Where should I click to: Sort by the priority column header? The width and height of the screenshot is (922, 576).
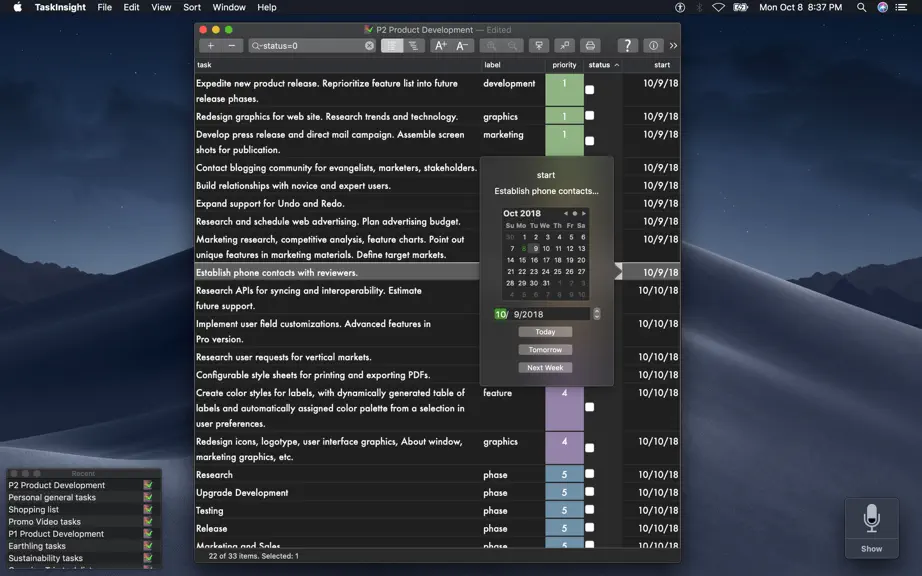[564, 65]
